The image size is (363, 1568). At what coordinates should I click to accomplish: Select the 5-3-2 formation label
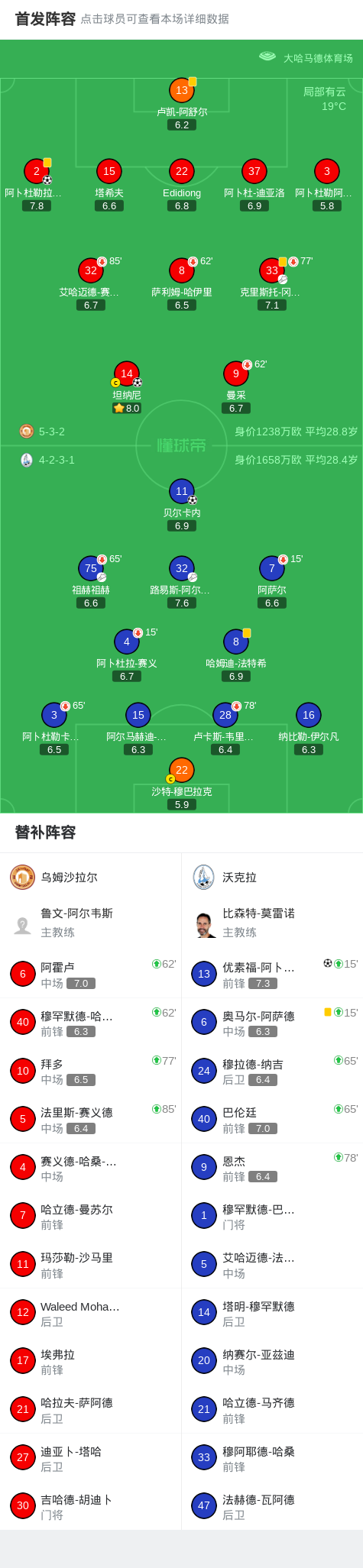coord(52,432)
